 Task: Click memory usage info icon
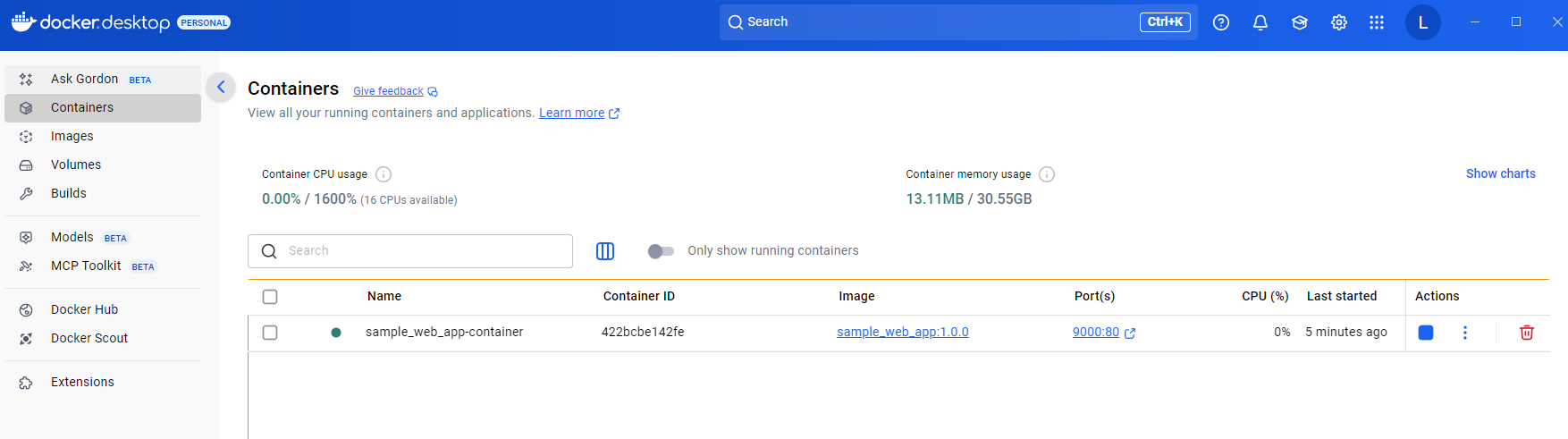[x=1047, y=174]
